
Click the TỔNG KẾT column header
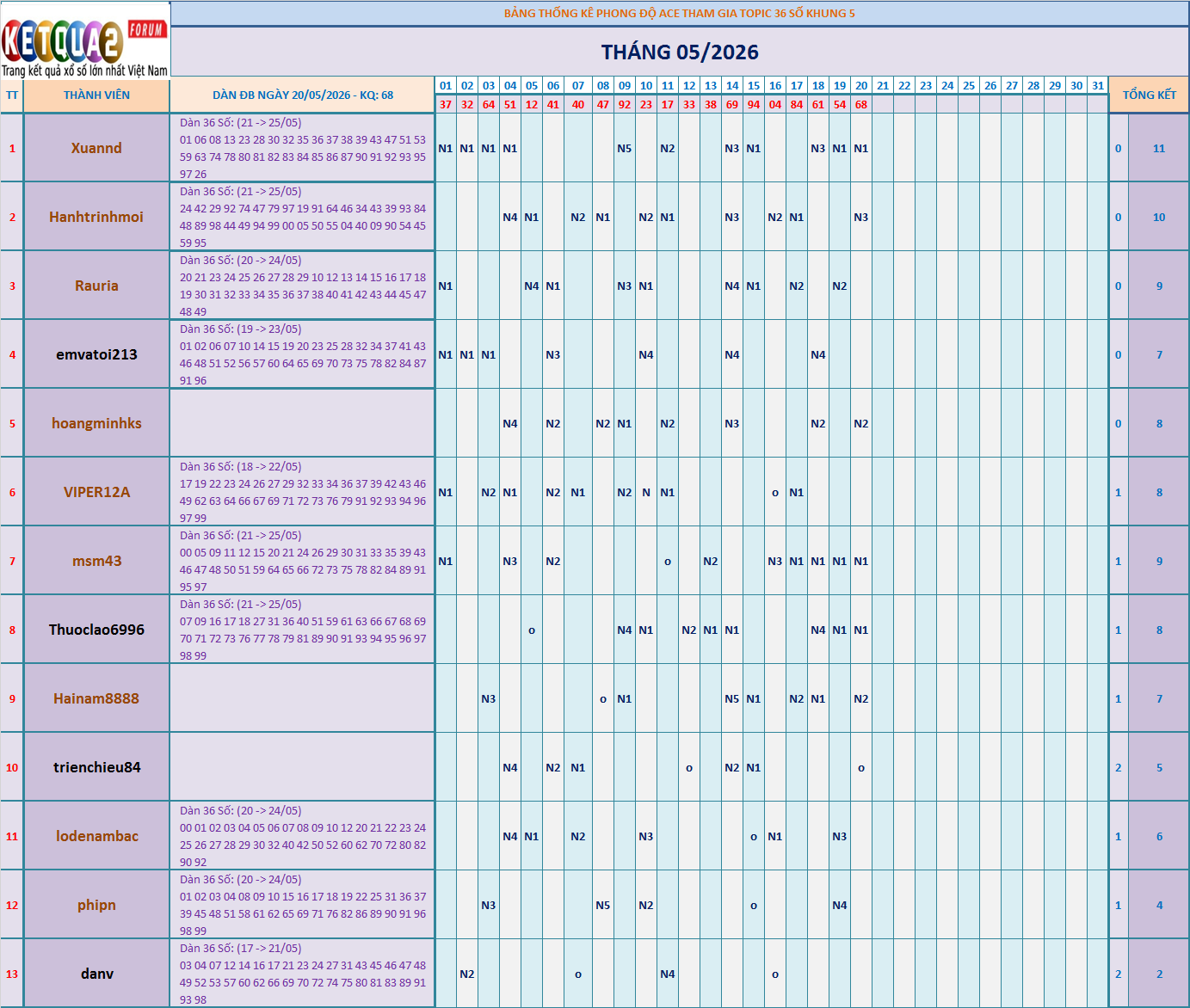1149,95
